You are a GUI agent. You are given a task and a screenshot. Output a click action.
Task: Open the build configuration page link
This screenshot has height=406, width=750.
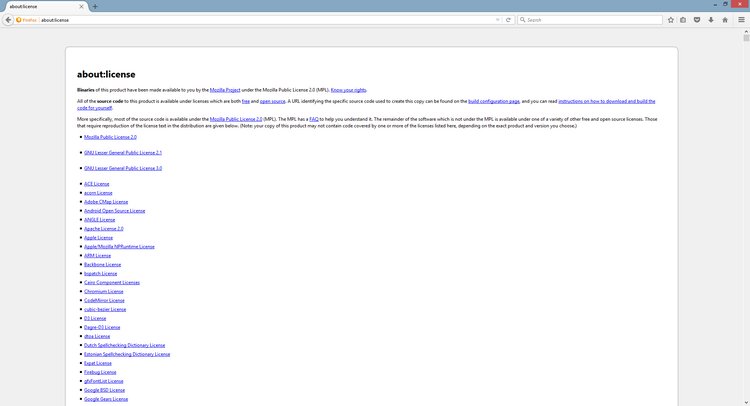494,101
